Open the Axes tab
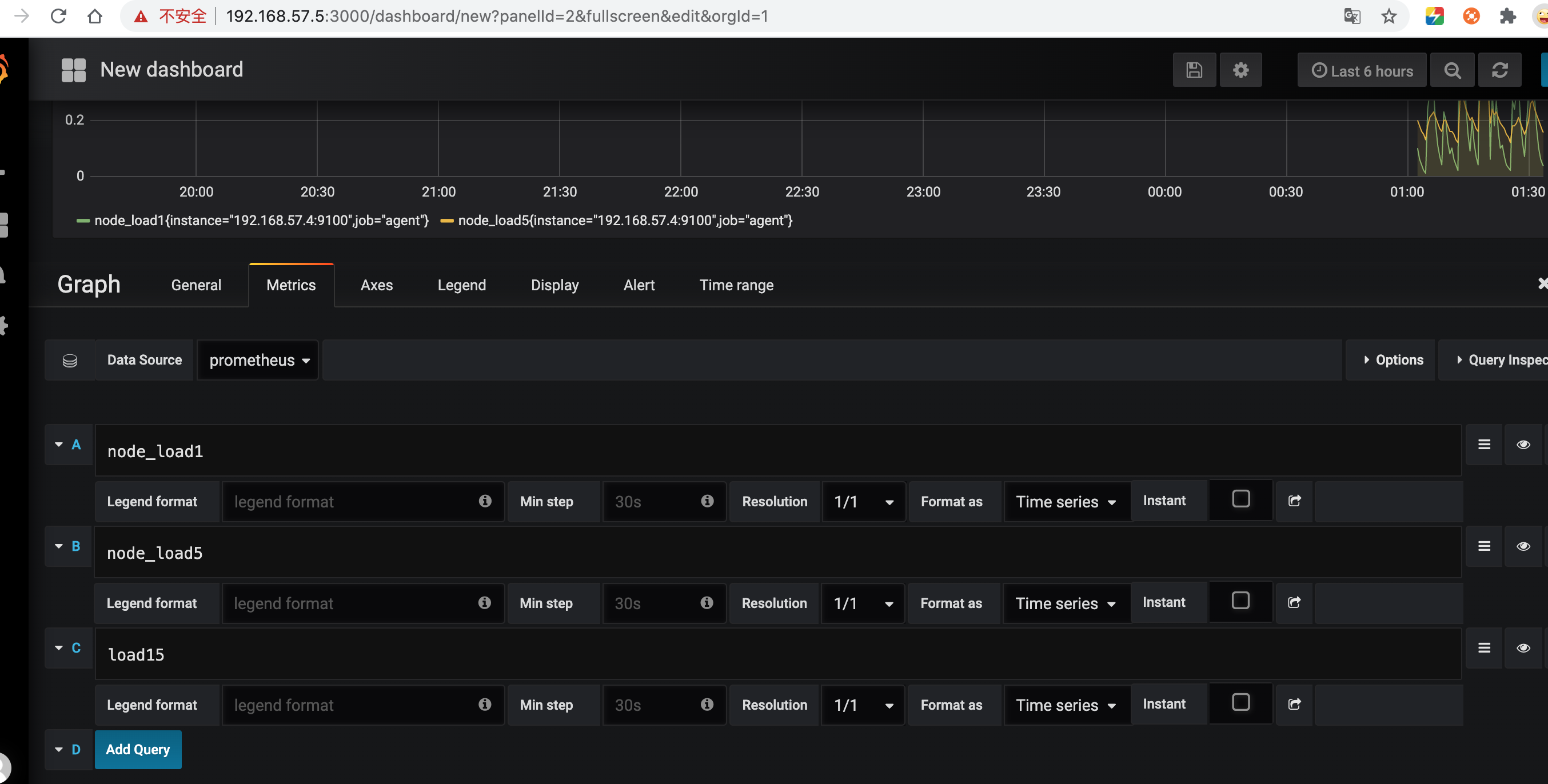1548x784 pixels. pos(376,285)
